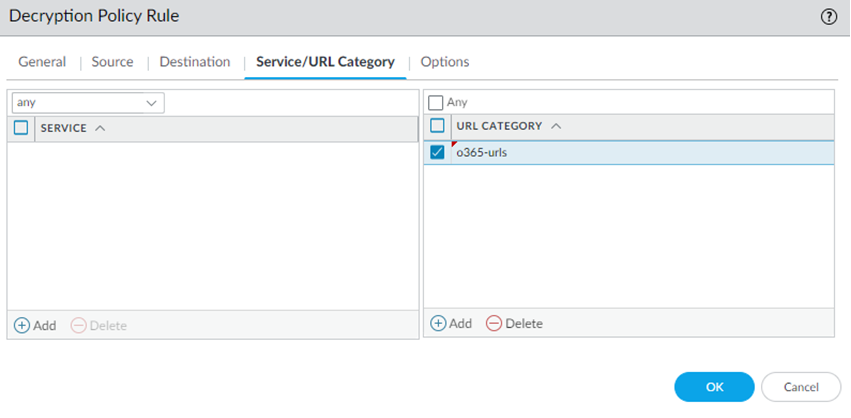Confirm the rule with OK button
This screenshot has width=851, height=418.
click(714, 387)
